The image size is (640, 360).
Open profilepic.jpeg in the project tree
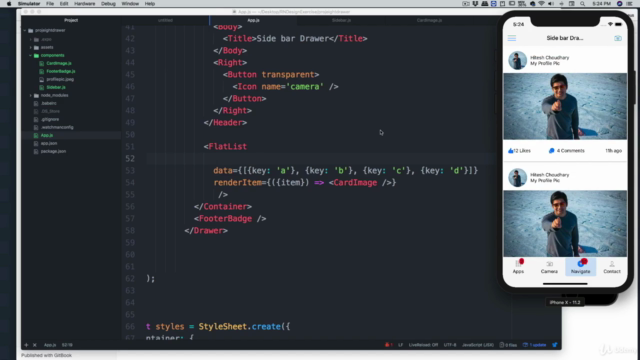pos(60,79)
